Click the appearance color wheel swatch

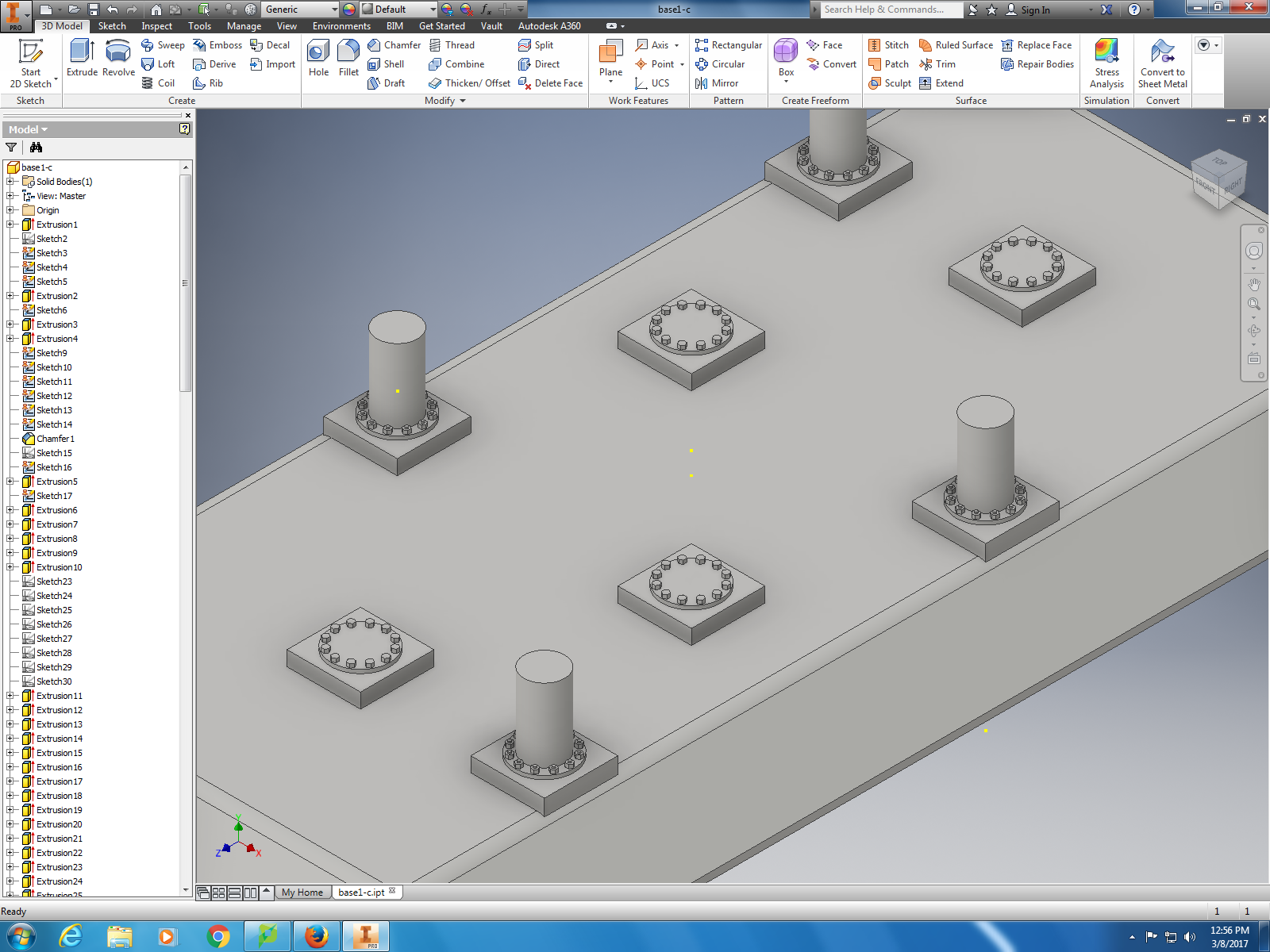pyautogui.click(x=349, y=10)
